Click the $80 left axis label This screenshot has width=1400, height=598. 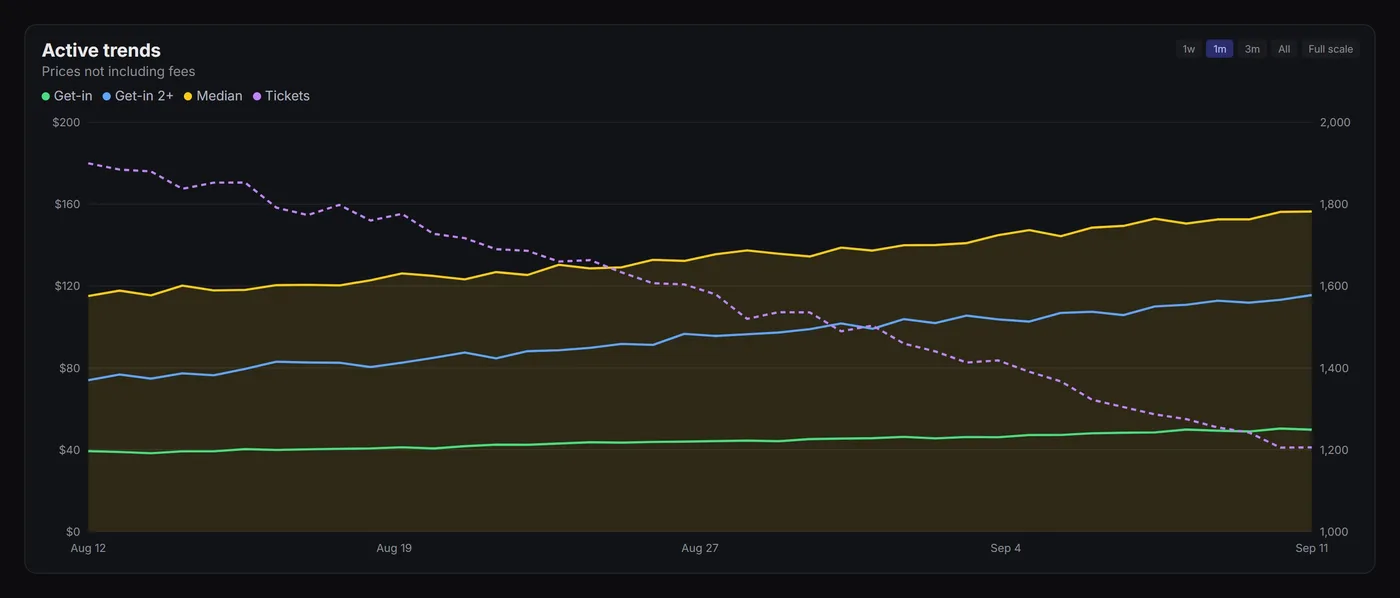pyautogui.click(x=69, y=368)
